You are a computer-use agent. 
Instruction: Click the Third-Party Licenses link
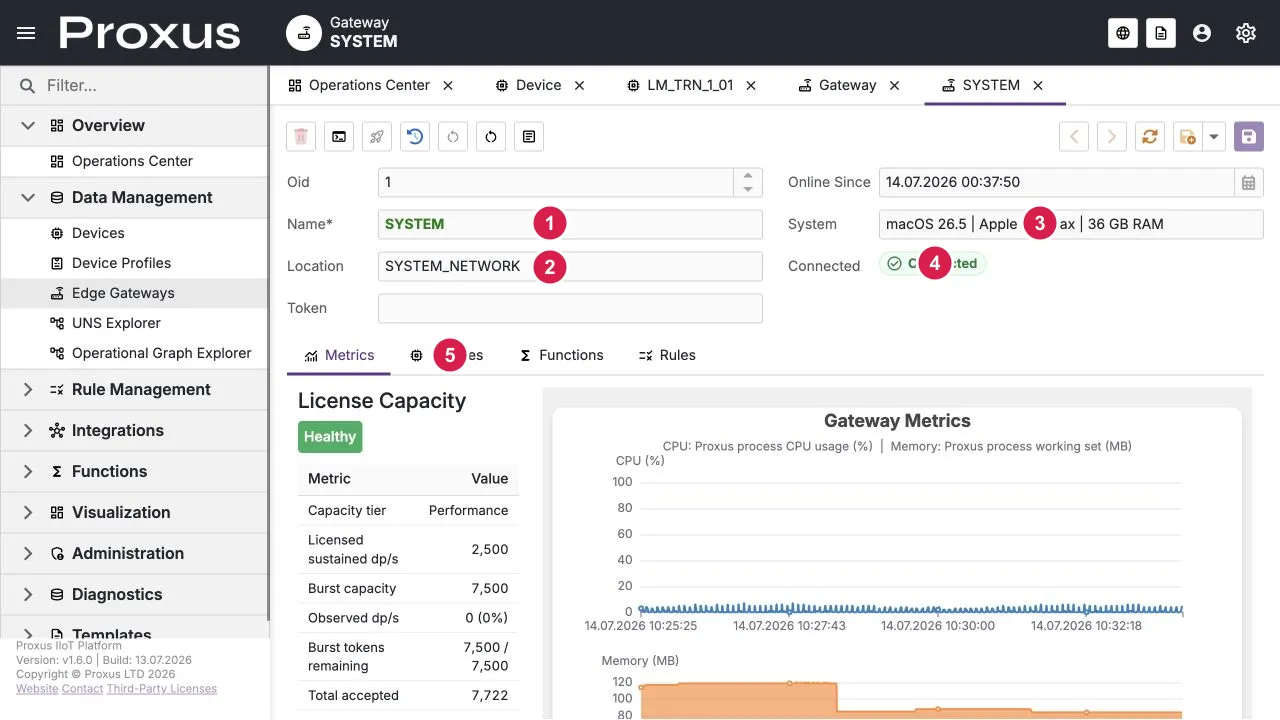(x=162, y=689)
